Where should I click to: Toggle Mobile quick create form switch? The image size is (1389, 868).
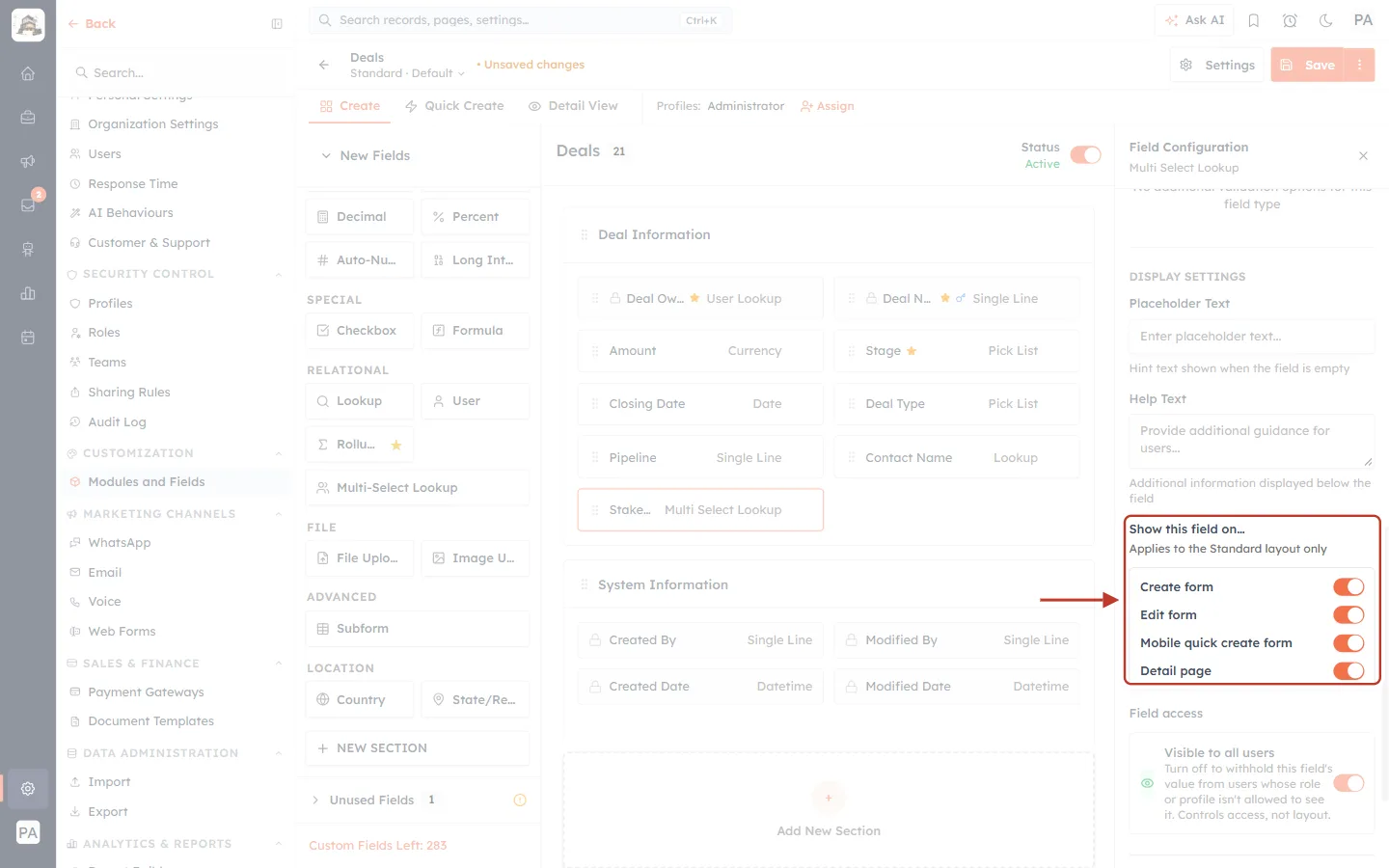pyautogui.click(x=1348, y=642)
